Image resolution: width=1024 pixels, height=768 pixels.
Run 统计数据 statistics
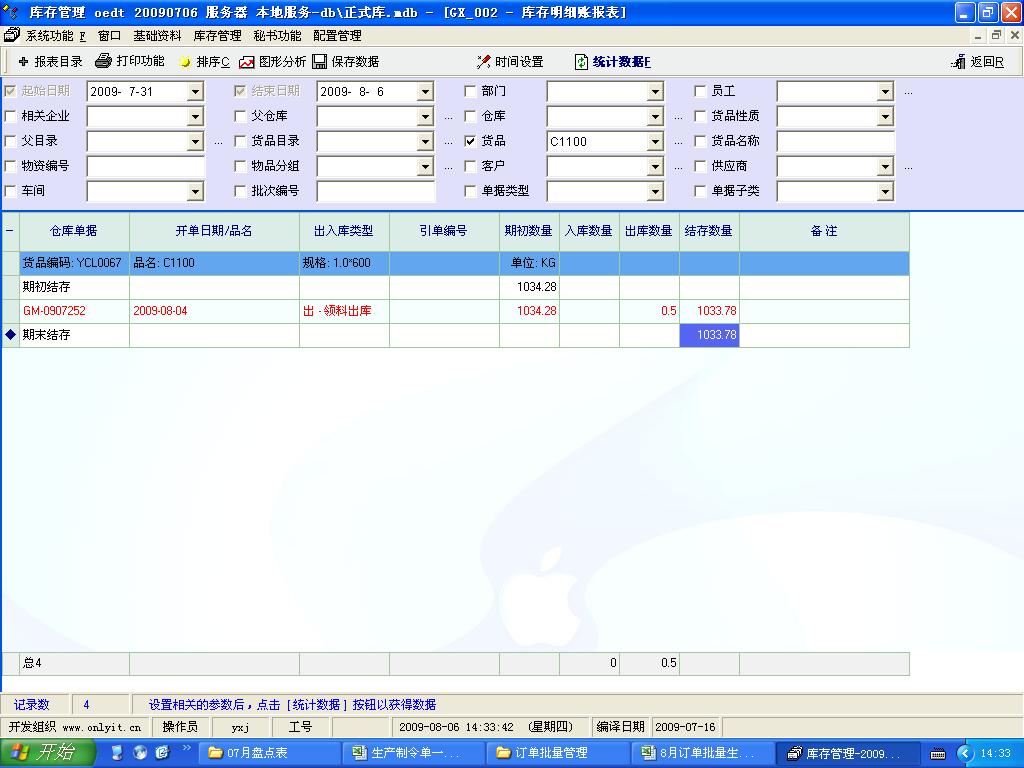582,62
